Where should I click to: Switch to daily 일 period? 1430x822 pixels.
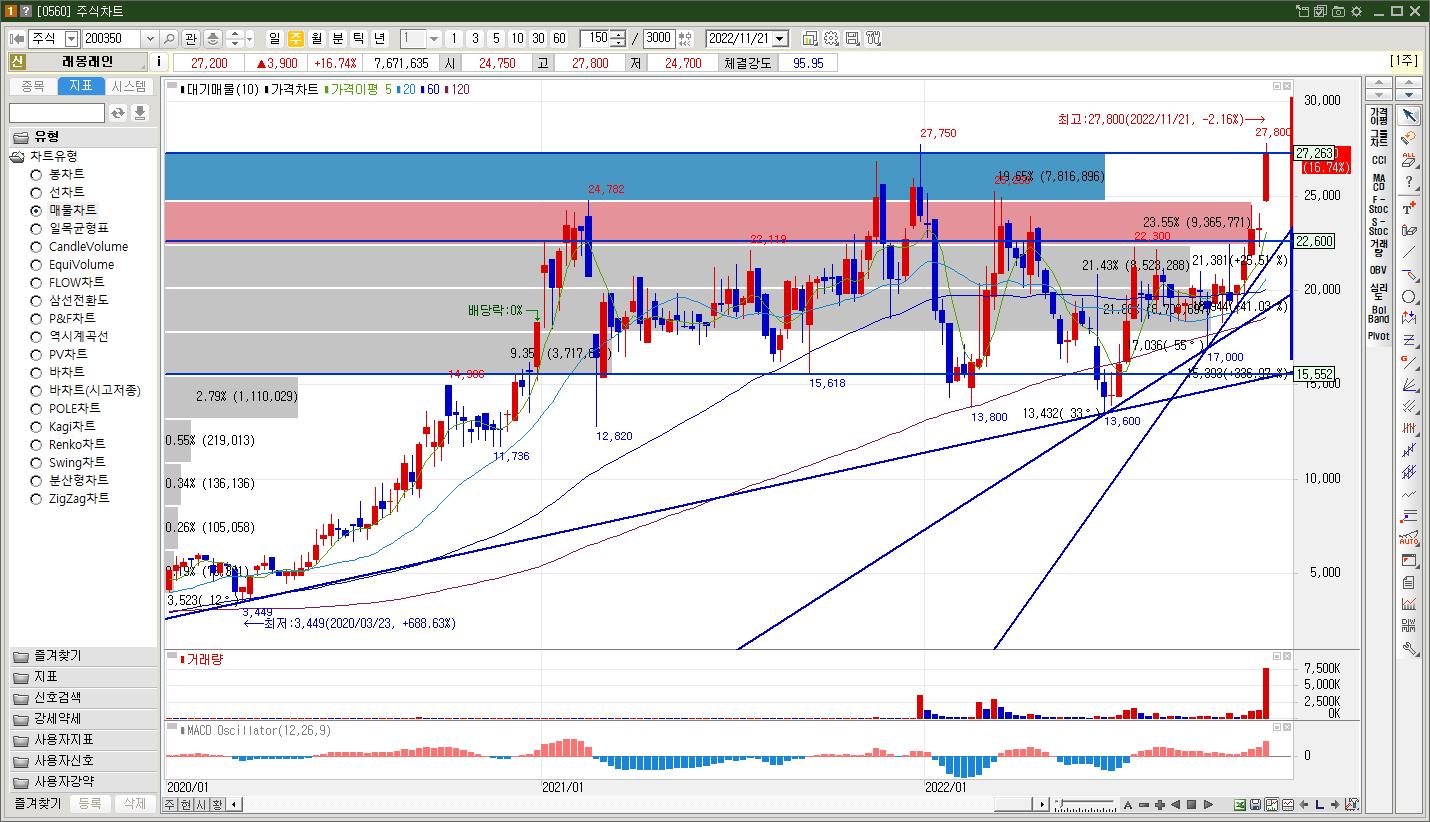tap(275, 38)
